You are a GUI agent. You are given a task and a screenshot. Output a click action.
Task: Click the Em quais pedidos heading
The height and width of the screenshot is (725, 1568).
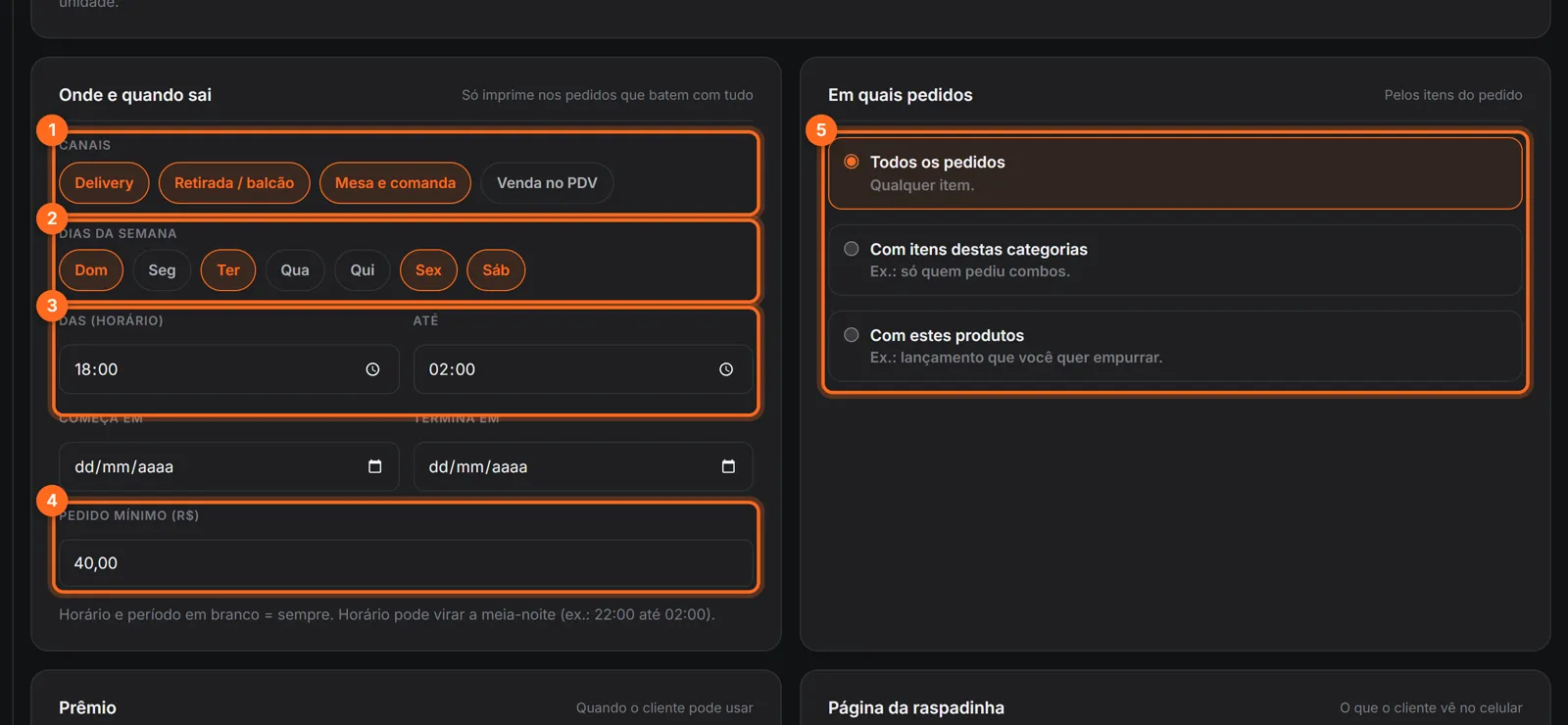coord(901,95)
